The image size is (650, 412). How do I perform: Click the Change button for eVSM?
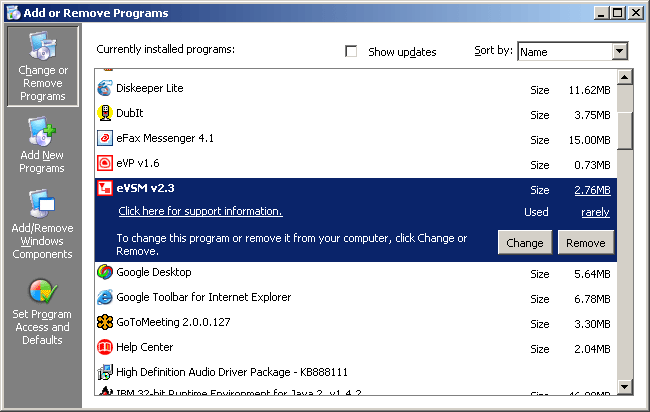[x=525, y=242]
